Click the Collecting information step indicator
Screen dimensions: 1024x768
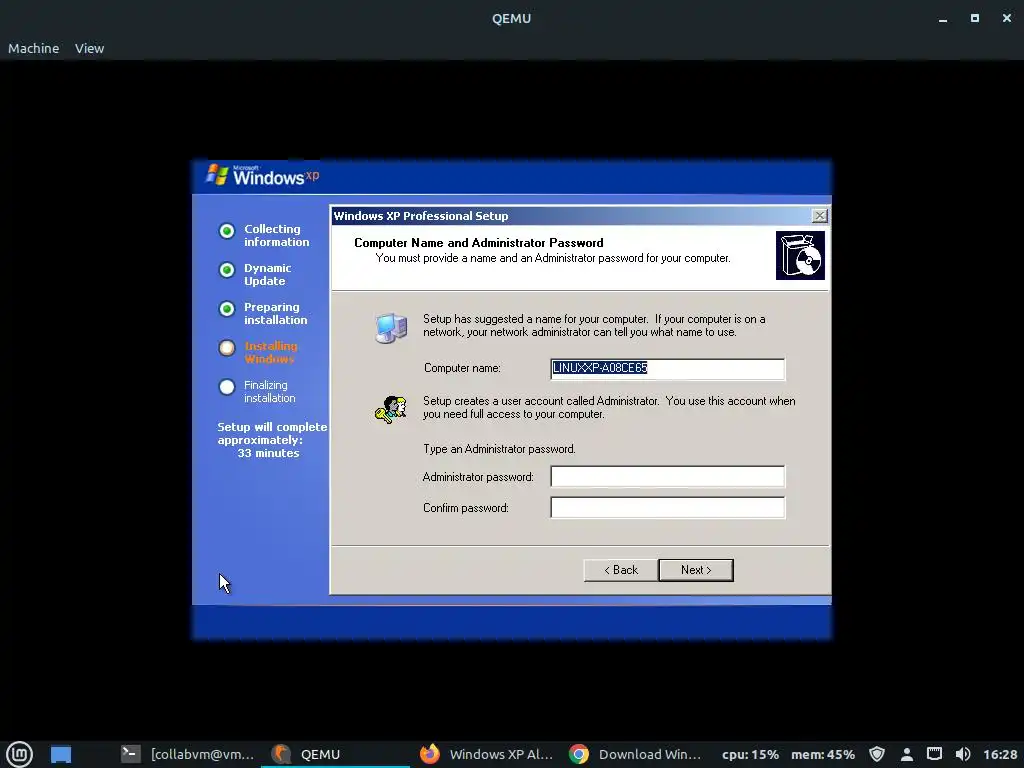click(227, 231)
